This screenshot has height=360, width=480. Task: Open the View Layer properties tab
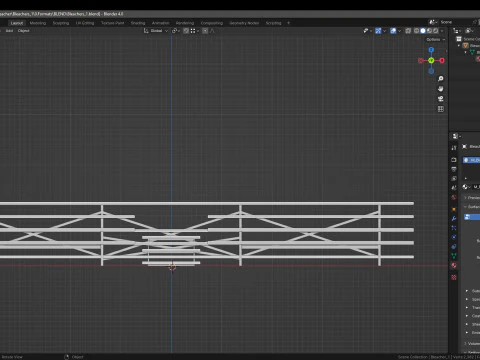point(454,179)
